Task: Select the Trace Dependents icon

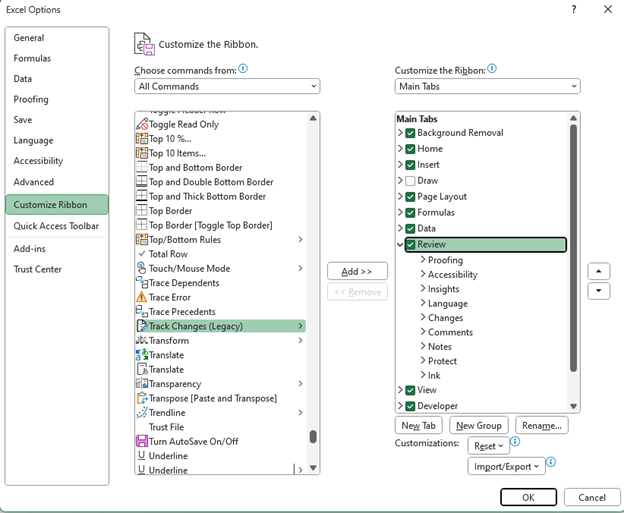Action: (142, 283)
